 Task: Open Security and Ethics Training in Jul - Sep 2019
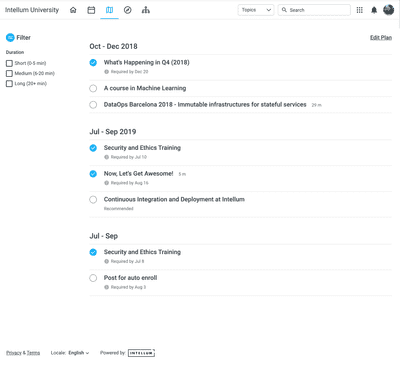(142, 148)
